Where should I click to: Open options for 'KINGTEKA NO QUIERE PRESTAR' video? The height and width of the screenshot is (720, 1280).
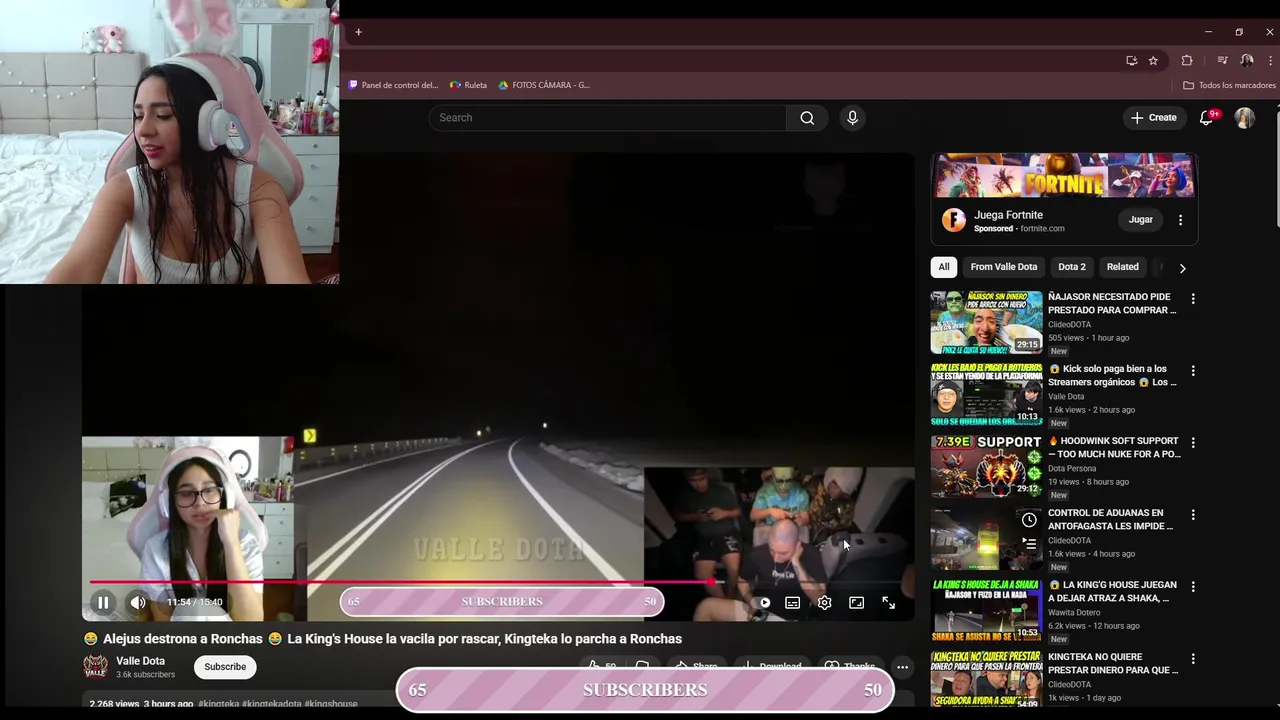(x=1192, y=659)
